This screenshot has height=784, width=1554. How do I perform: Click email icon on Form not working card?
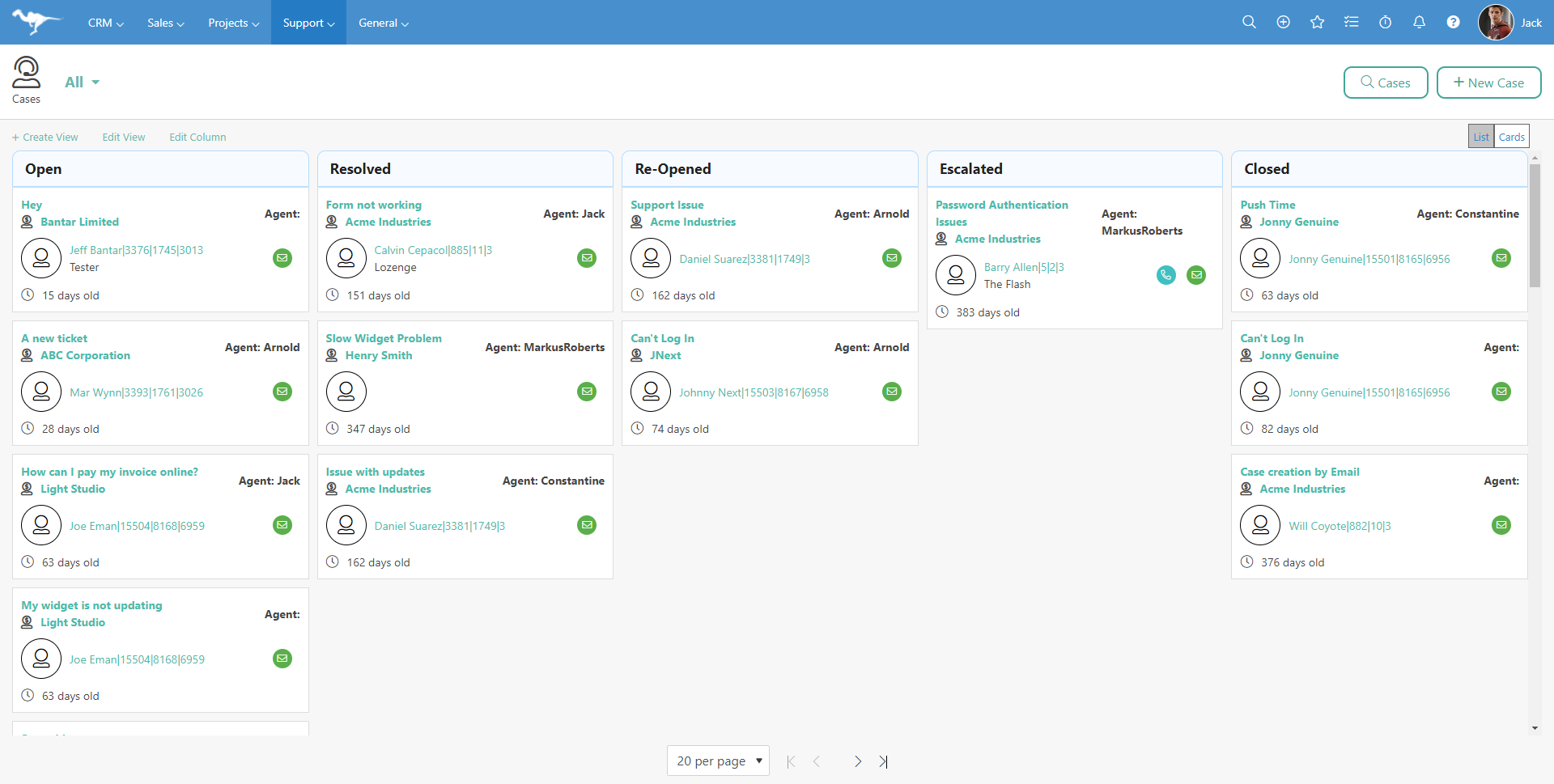(587, 258)
